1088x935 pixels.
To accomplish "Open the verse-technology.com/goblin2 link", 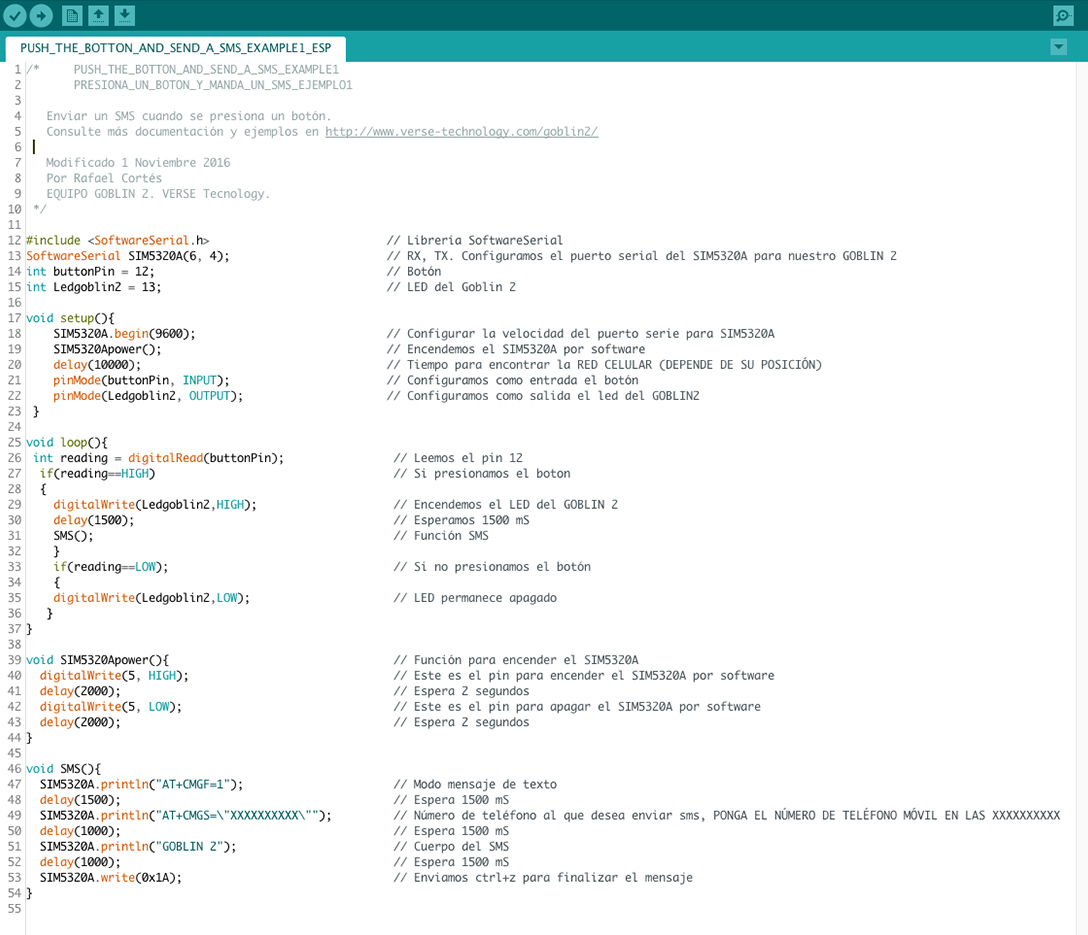I will click(x=461, y=132).
